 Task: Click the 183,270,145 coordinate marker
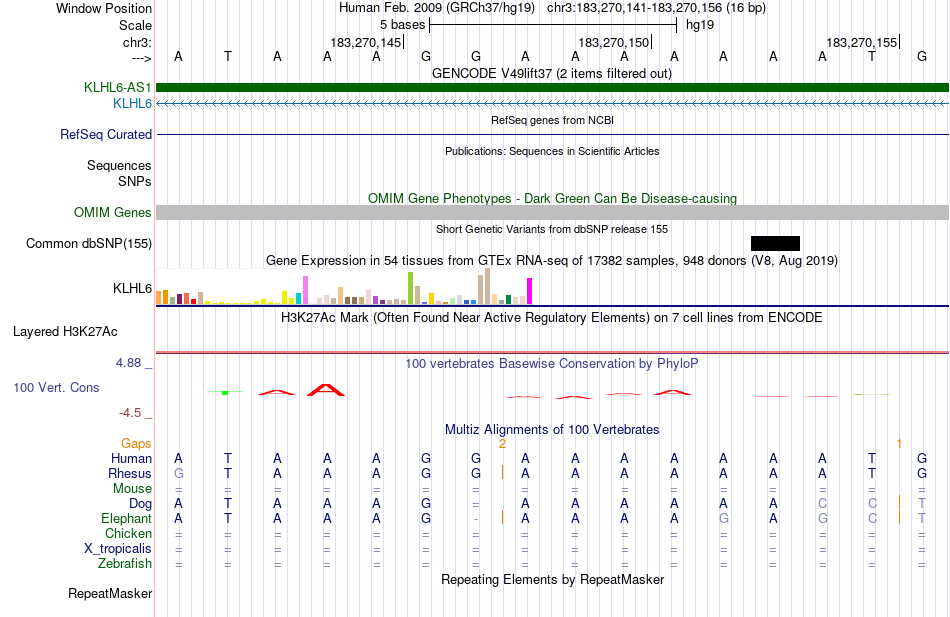(x=366, y=42)
